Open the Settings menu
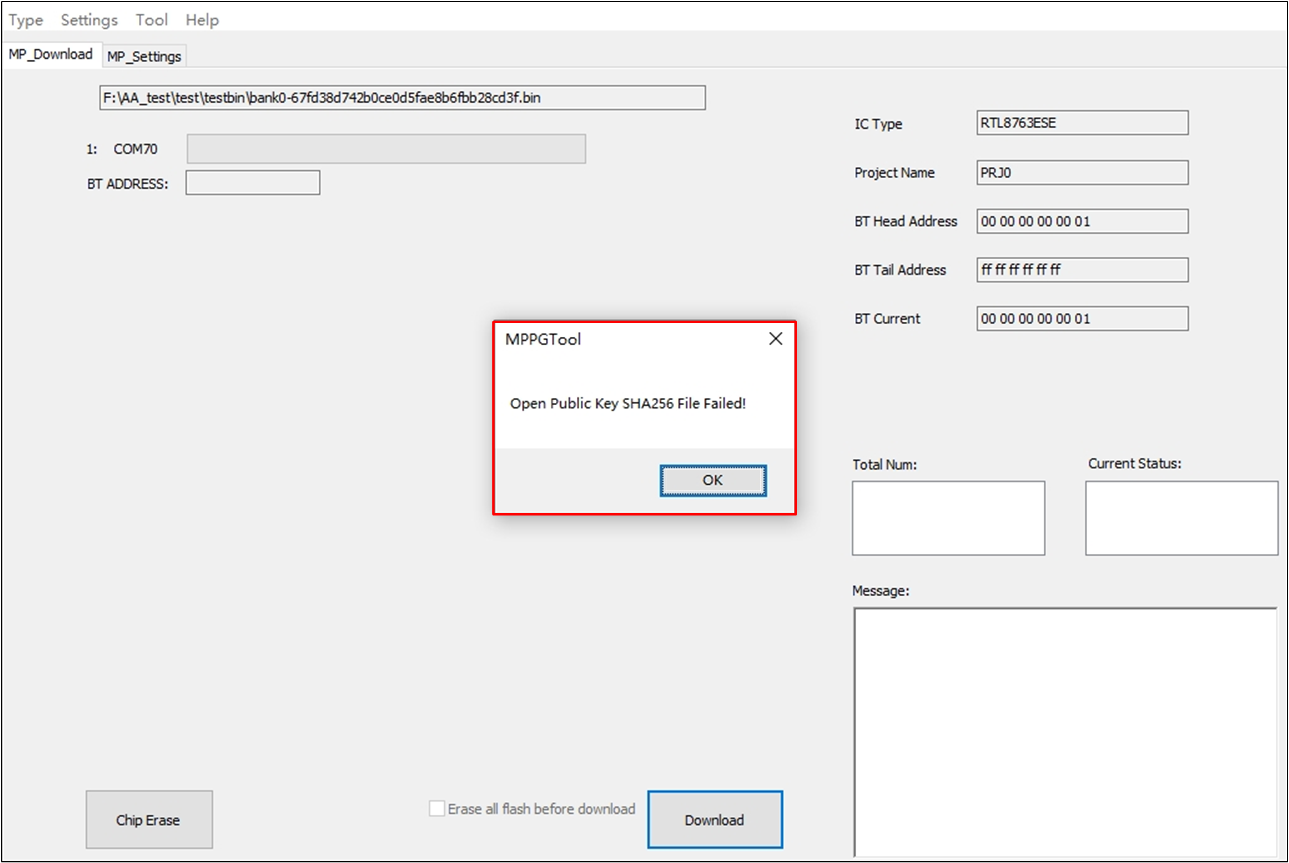 point(89,20)
